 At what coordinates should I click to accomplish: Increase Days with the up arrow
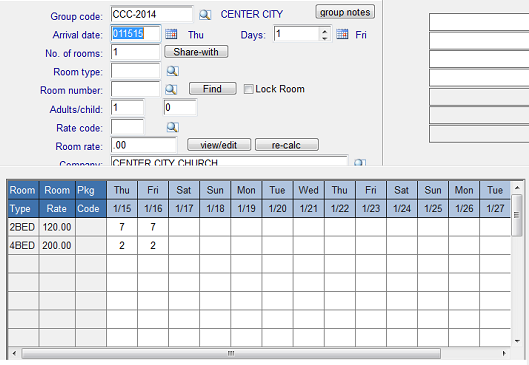coord(325,31)
